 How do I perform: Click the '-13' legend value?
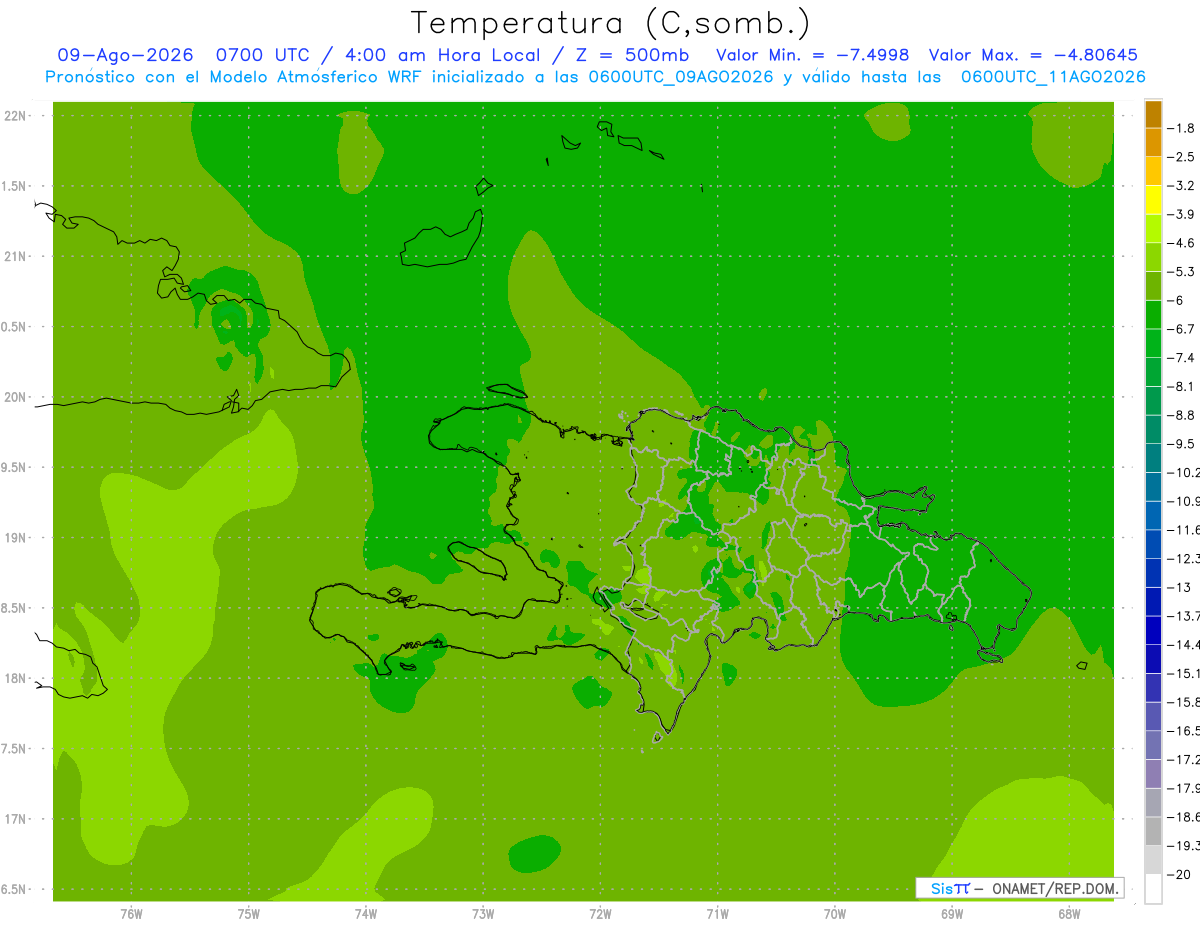[x=1180, y=587]
